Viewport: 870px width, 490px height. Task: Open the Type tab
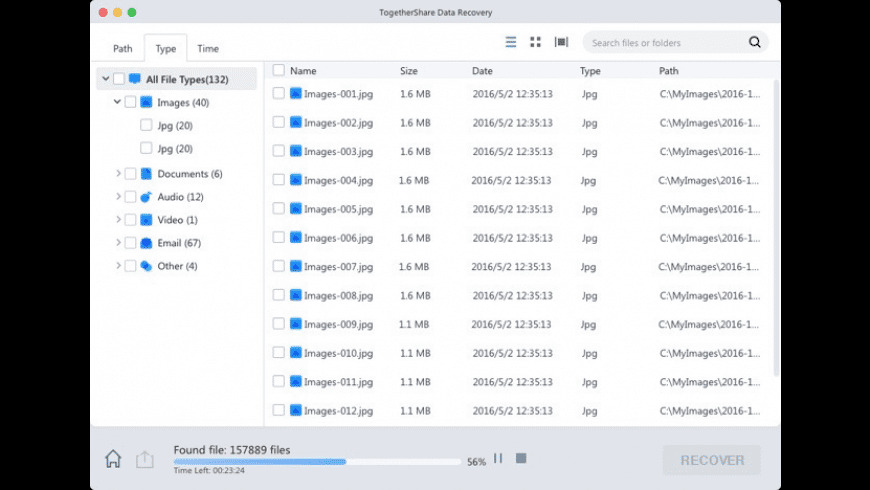tap(165, 48)
